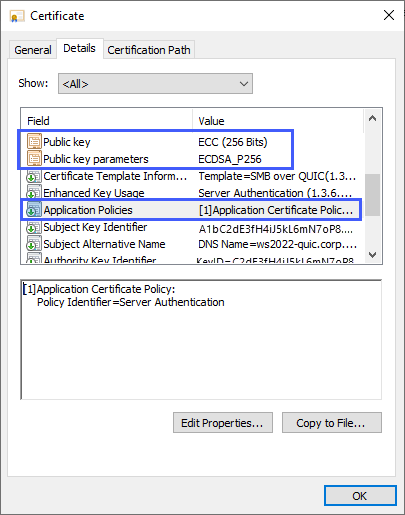Click the ECDSA_P256 value
The width and height of the screenshot is (405, 515).
point(230,159)
